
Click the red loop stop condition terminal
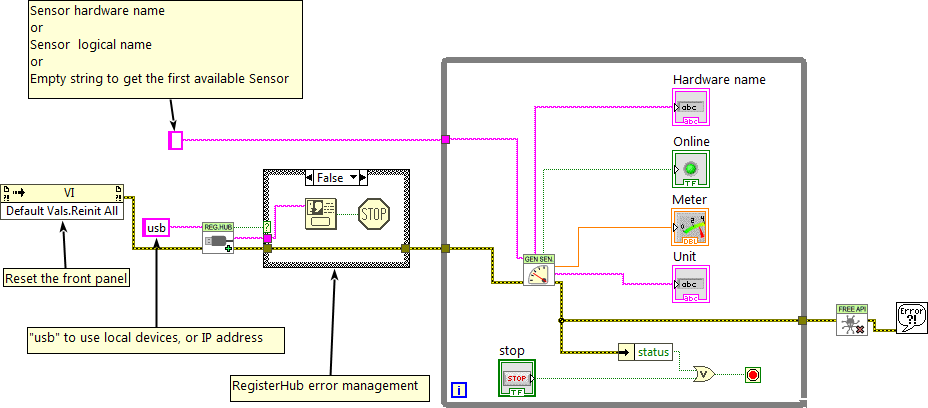click(753, 375)
